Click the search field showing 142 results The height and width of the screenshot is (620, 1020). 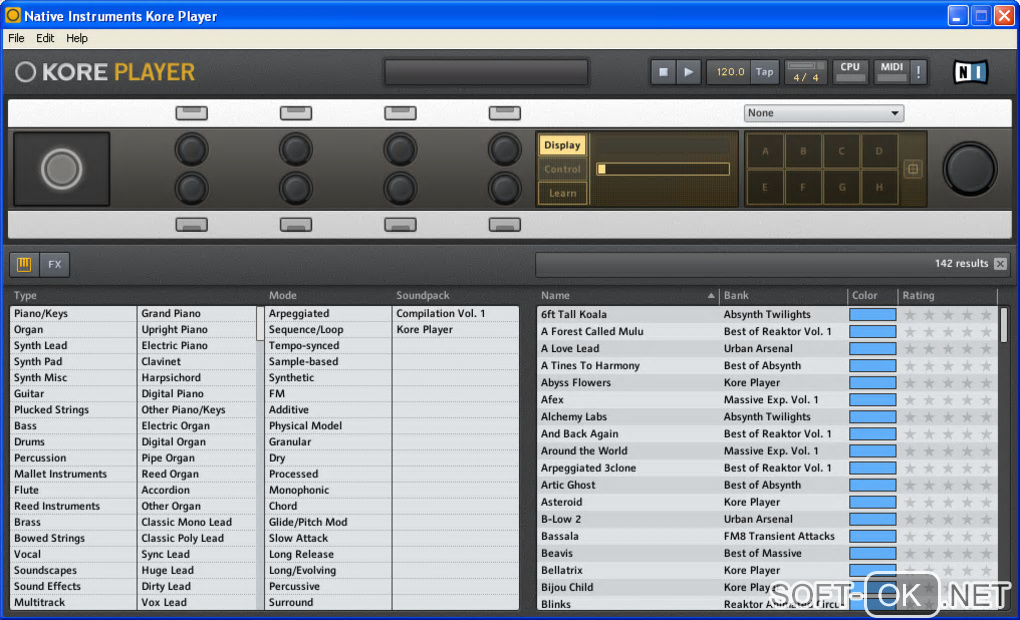click(772, 264)
